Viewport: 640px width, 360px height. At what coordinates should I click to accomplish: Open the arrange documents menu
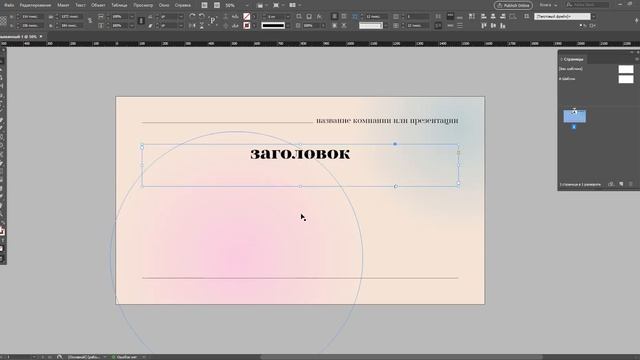point(295,5)
